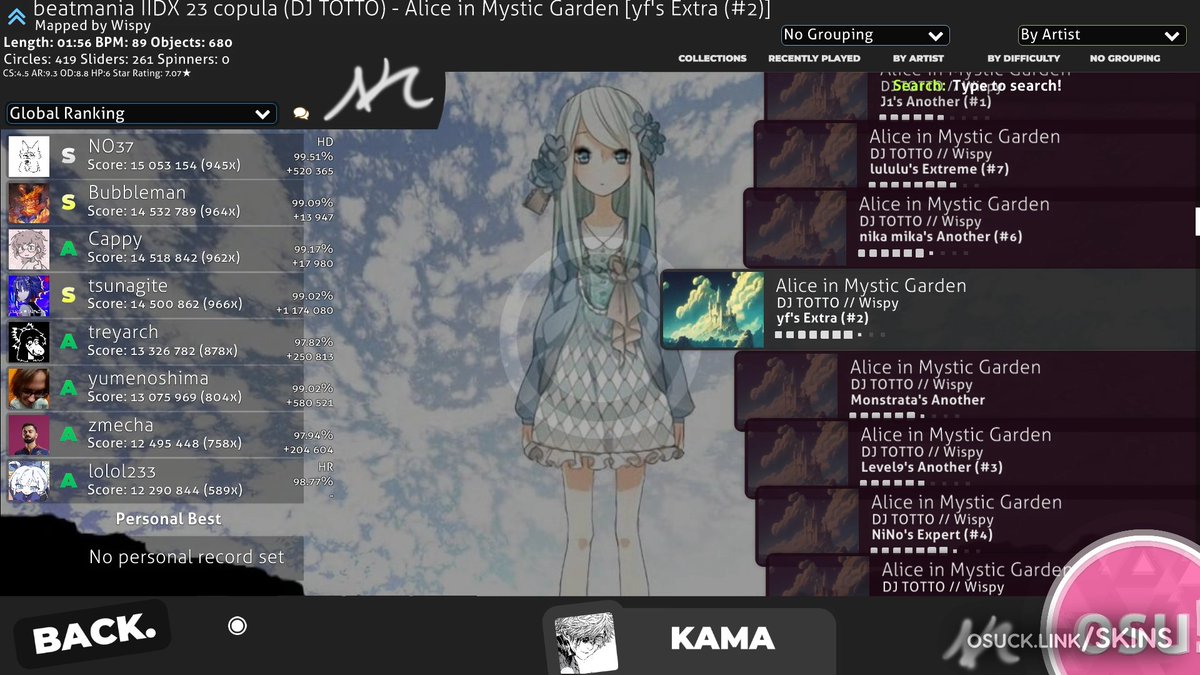Click the KAMA user avatar at bottom
Viewport: 1200px width, 675px height.
(x=586, y=641)
